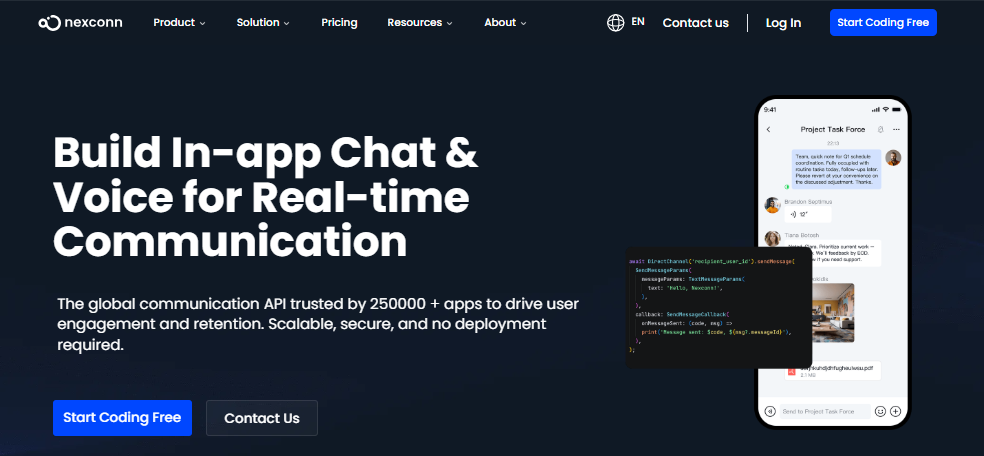The height and width of the screenshot is (456, 984).
Task: Click Contact us in the top bar
Action: coord(695,23)
